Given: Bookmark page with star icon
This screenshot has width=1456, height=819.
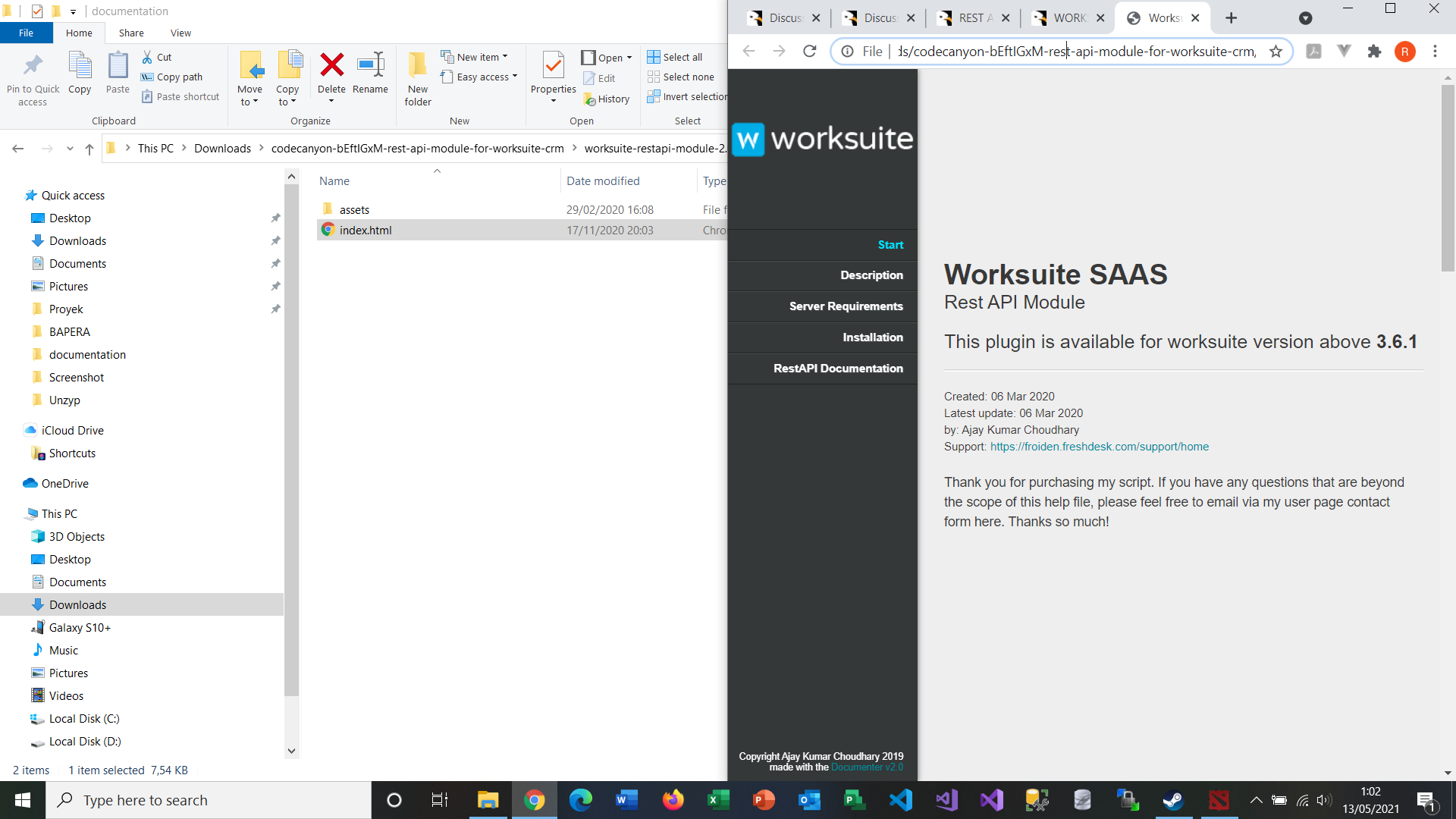Looking at the screenshot, I should point(1276,52).
